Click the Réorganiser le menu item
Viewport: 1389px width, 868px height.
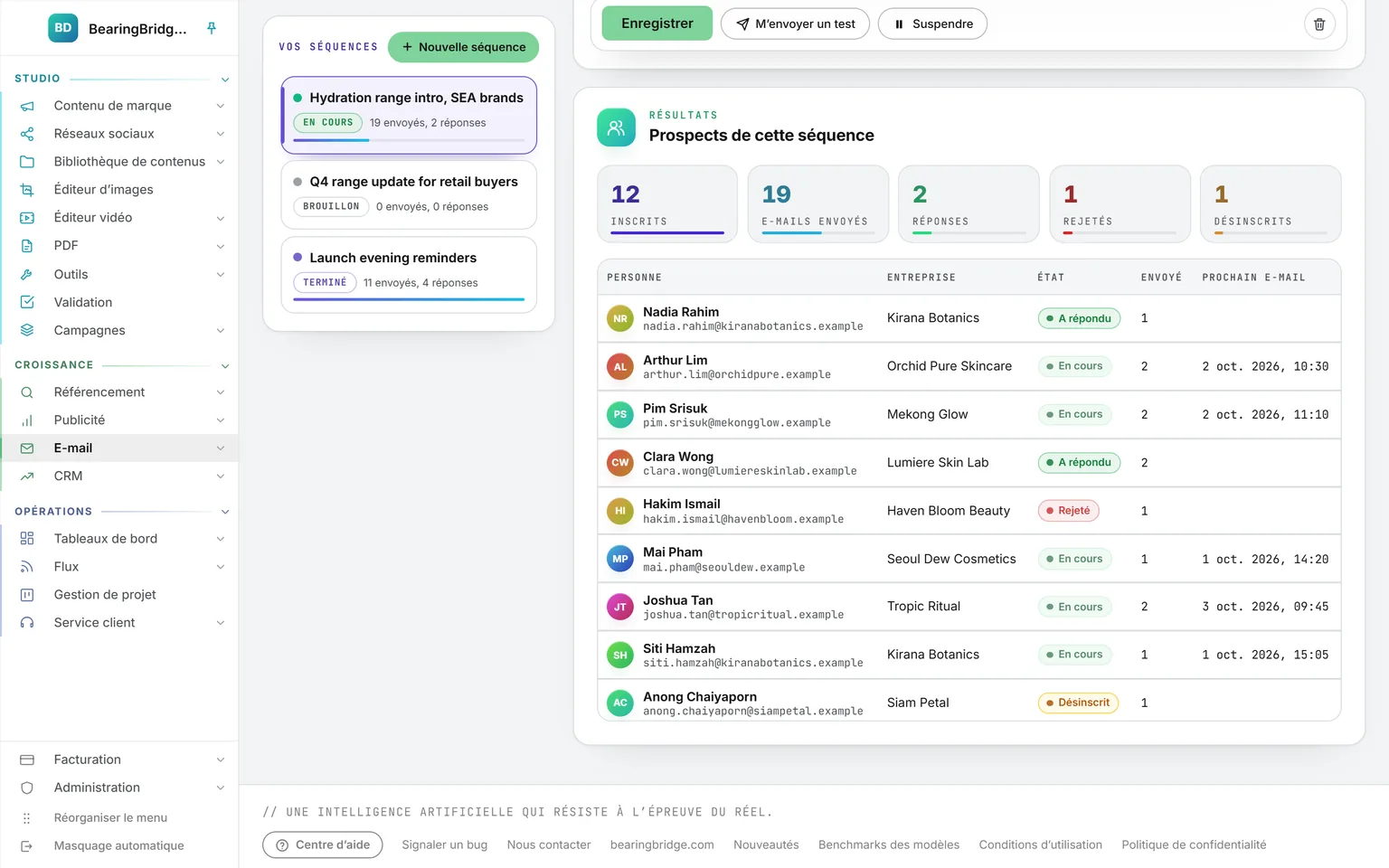coord(119,817)
